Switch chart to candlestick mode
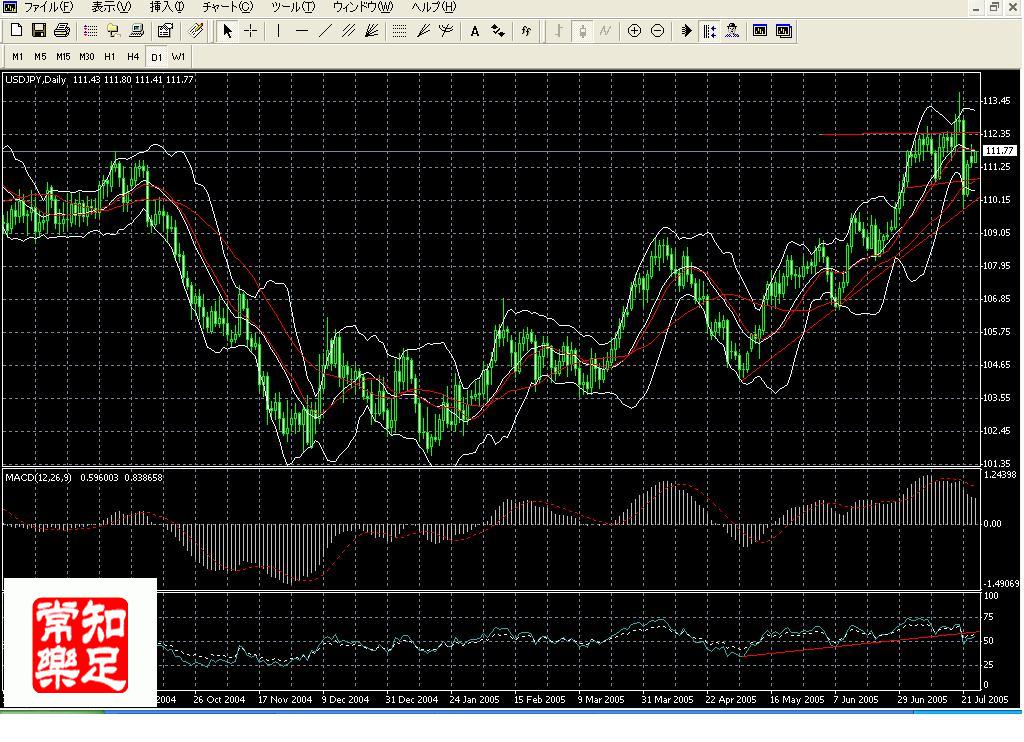The height and width of the screenshot is (742, 1024). pyautogui.click(x=582, y=31)
